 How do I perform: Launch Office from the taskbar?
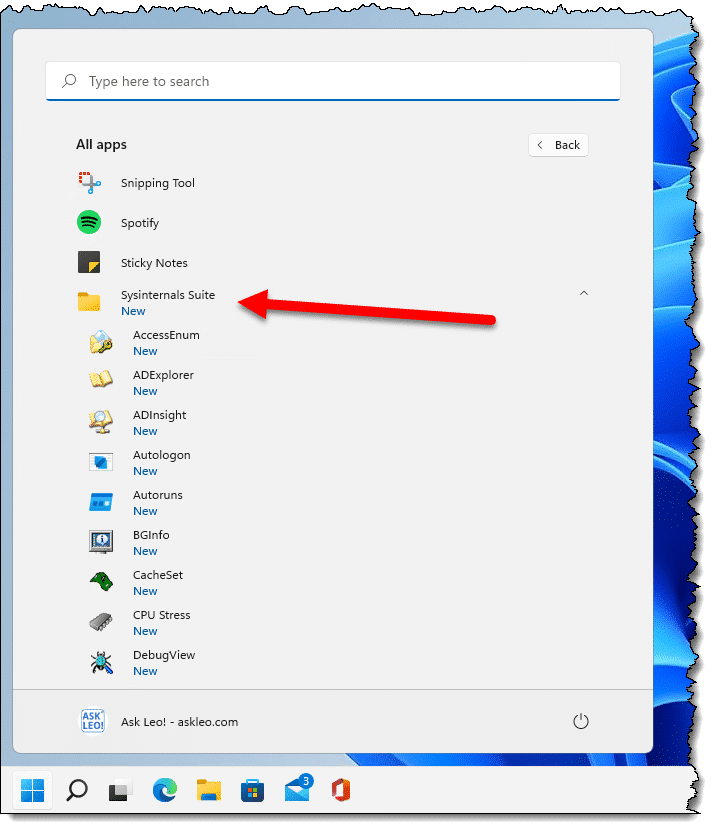click(x=341, y=790)
